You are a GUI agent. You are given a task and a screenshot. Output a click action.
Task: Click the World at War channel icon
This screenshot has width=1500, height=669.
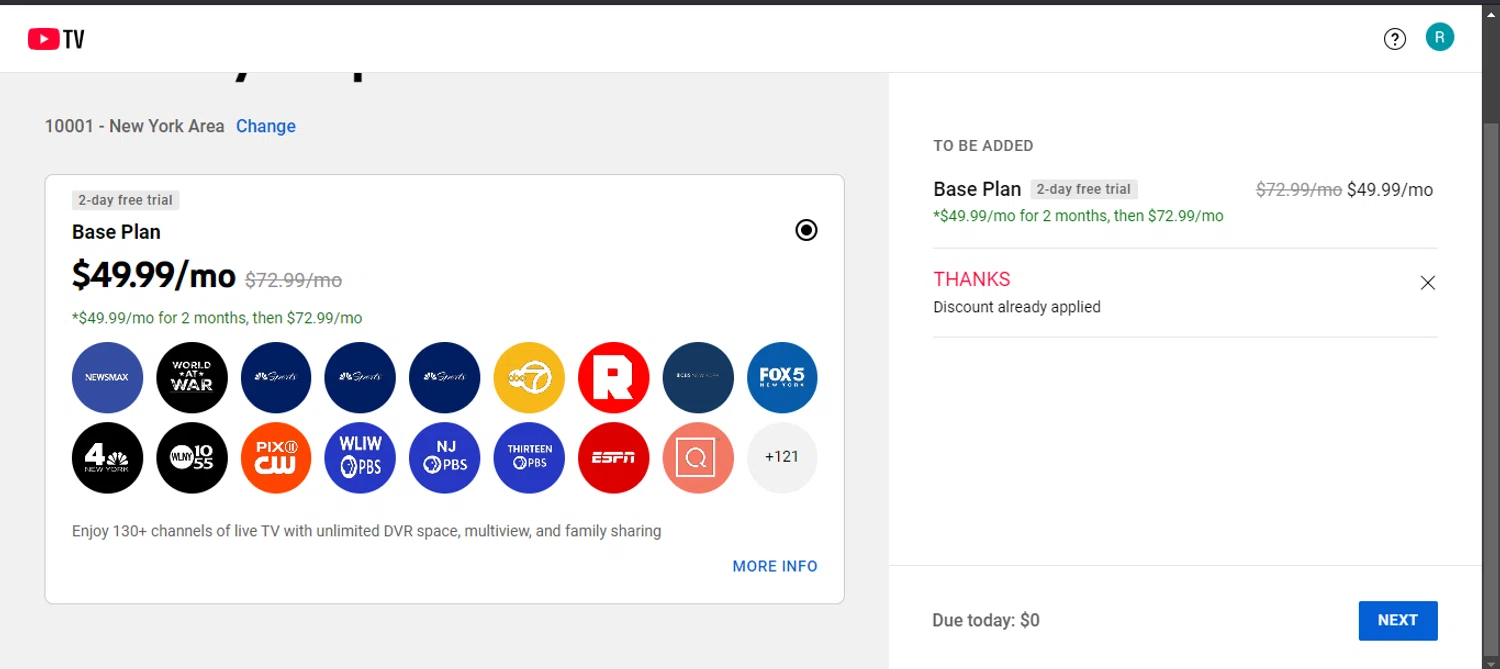click(x=192, y=378)
